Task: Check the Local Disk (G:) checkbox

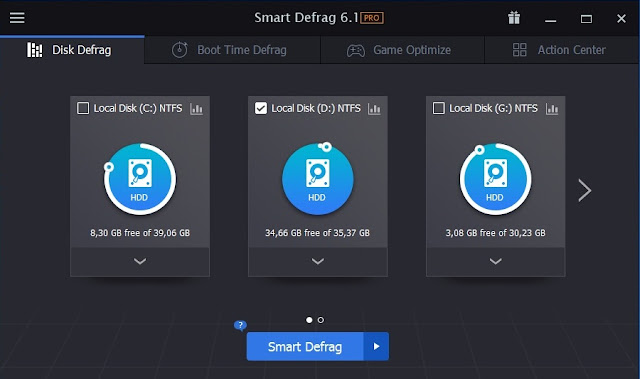Action: pyautogui.click(x=438, y=108)
